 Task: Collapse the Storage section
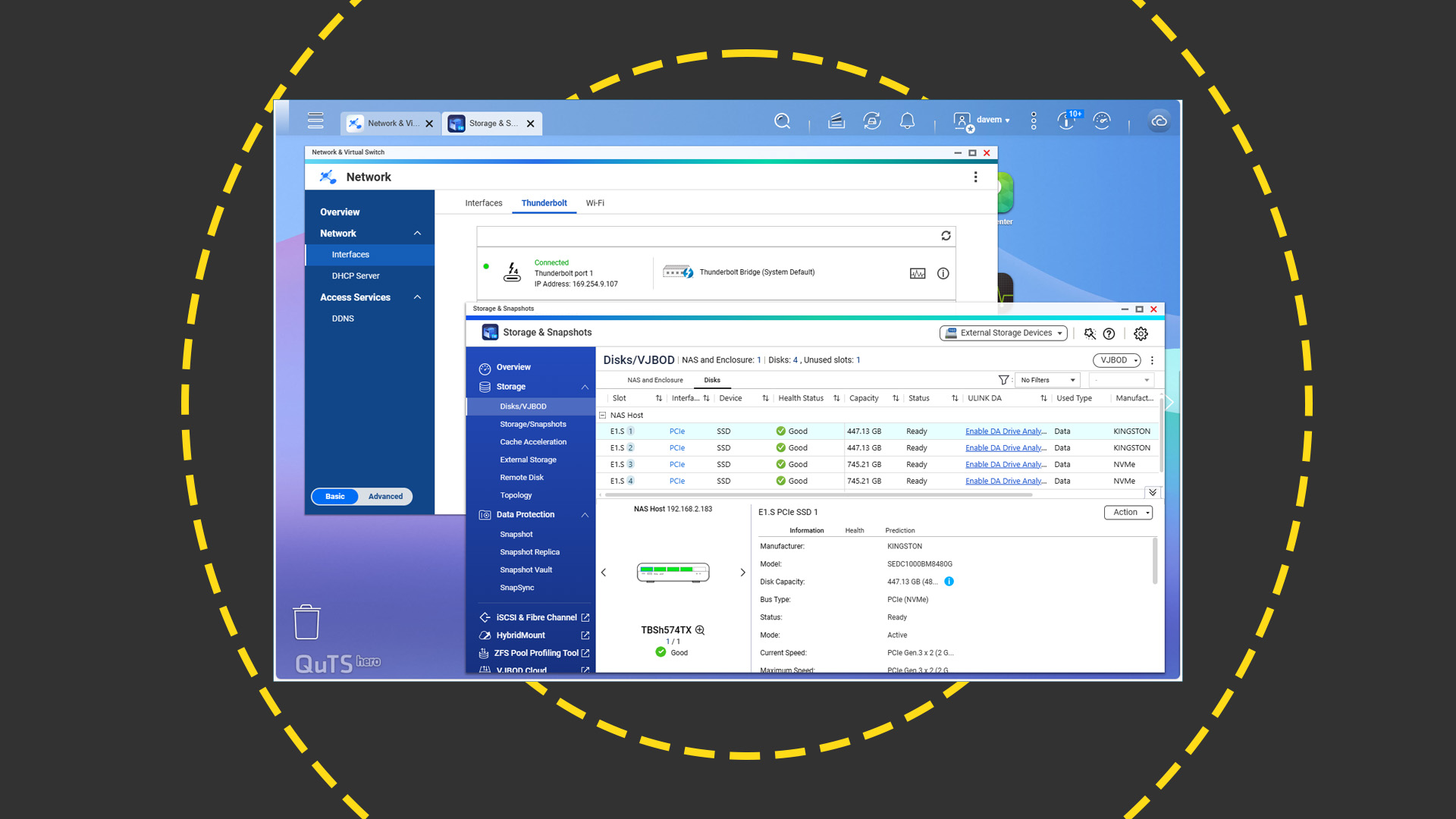pyautogui.click(x=585, y=388)
